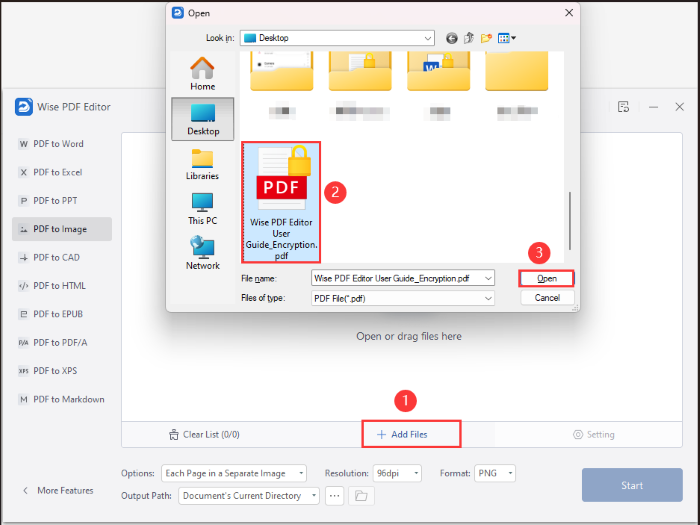Cancel the Open dialog
This screenshot has width=700, height=525.
tap(547, 298)
